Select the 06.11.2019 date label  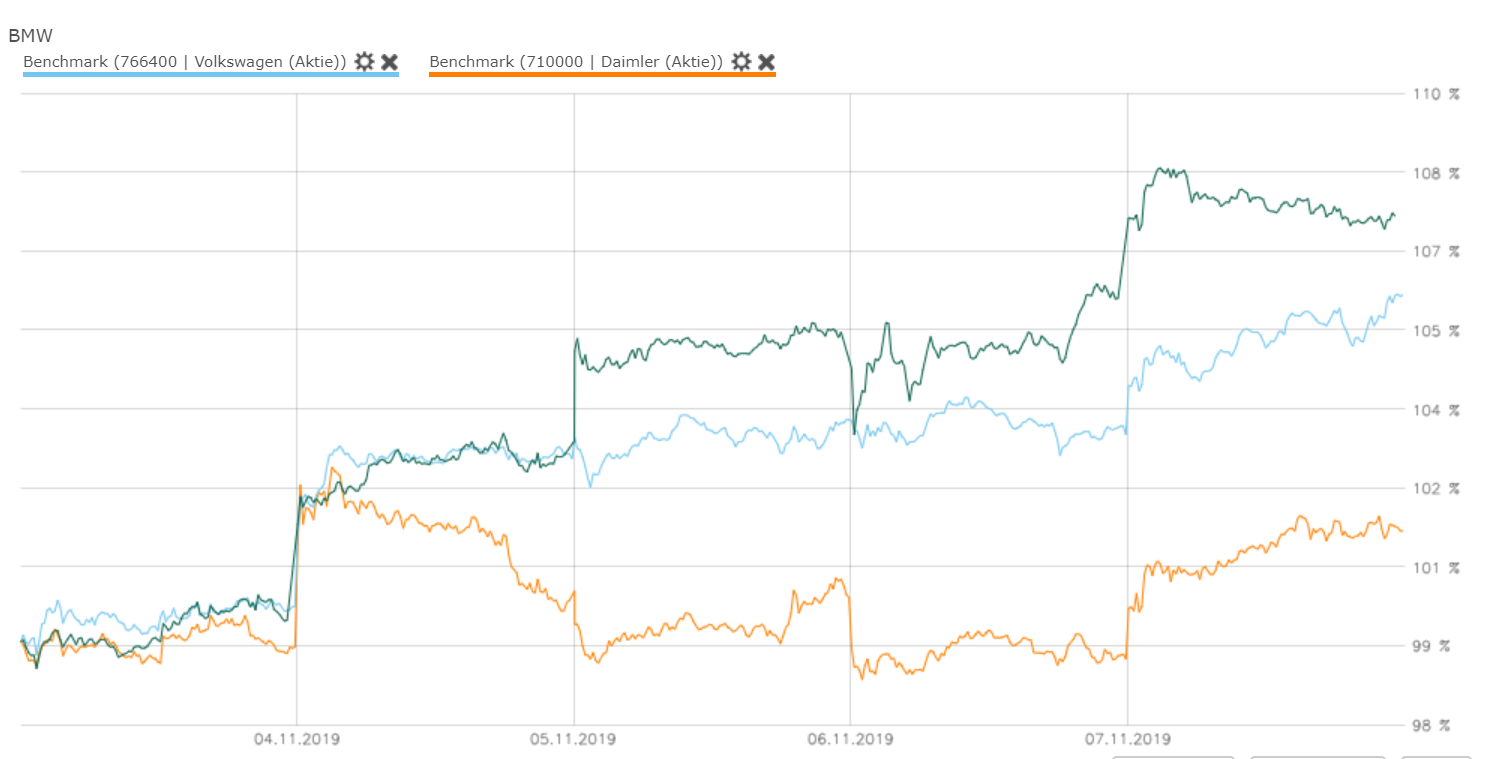pyautogui.click(x=850, y=740)
